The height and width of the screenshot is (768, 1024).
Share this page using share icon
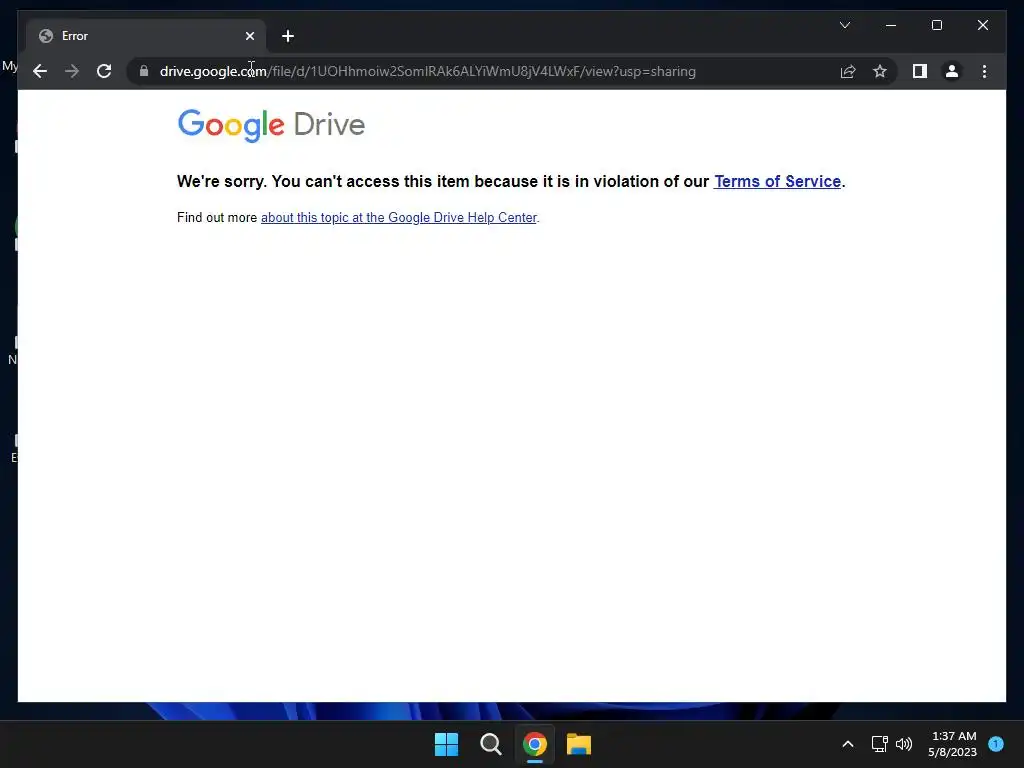pyautogui.click(x=848, y=71)
